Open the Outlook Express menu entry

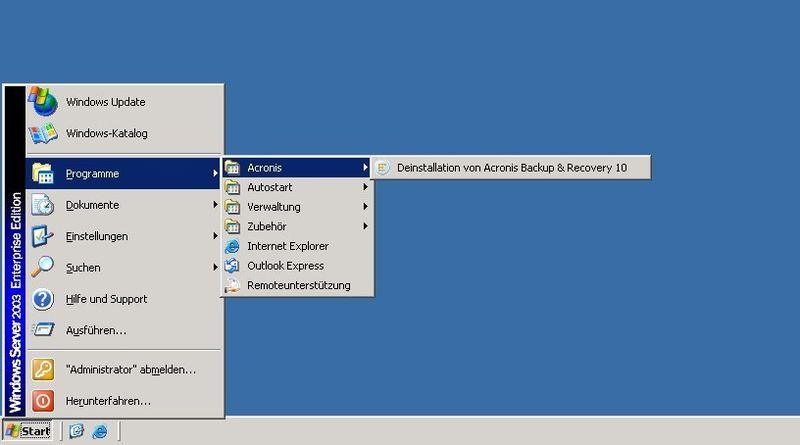297,265
